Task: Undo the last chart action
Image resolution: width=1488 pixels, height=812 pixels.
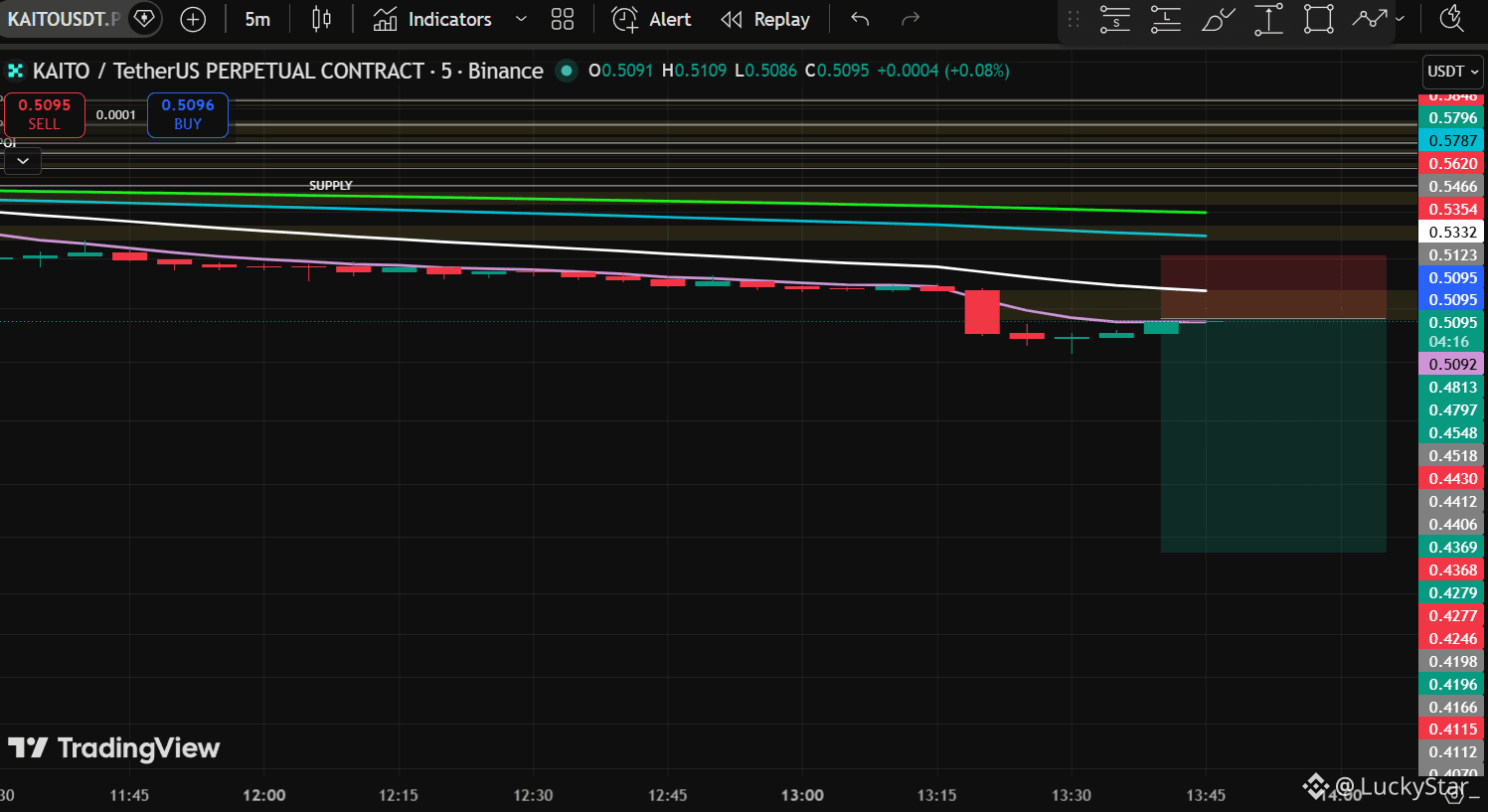Action: point(860,19)
